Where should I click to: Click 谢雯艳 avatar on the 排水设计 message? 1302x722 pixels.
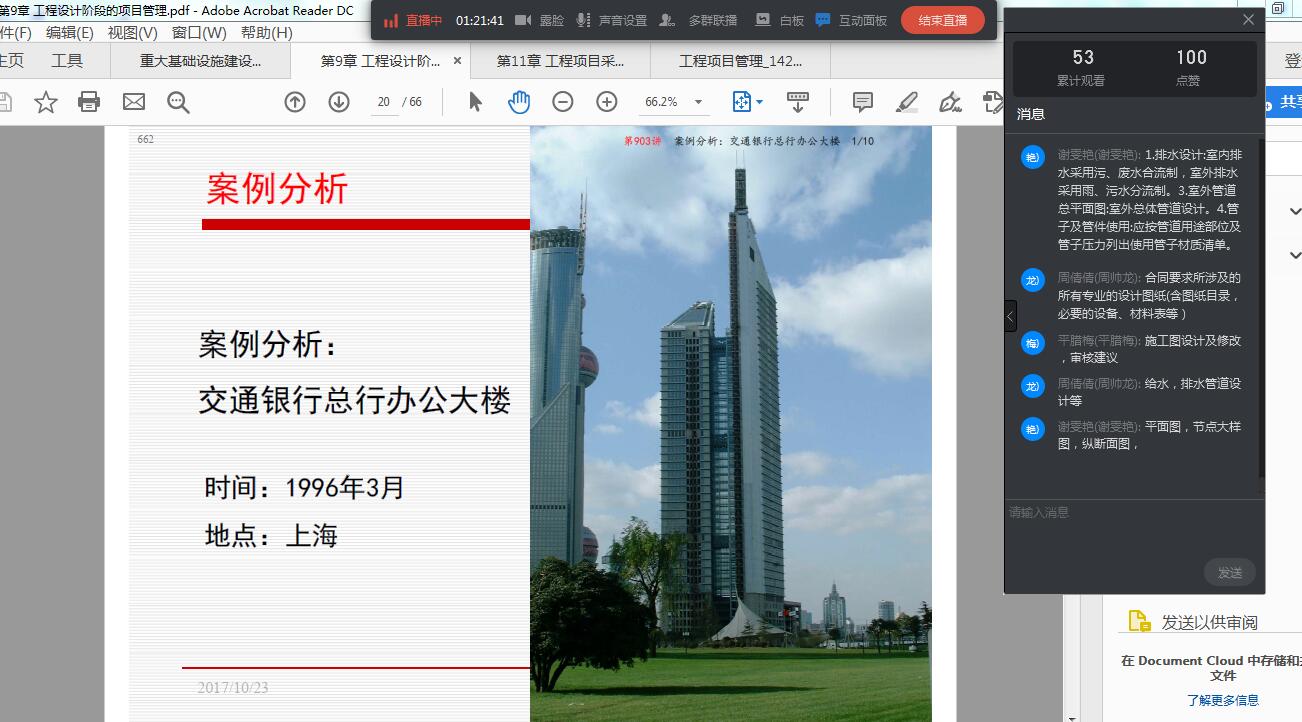point(1032,157)
